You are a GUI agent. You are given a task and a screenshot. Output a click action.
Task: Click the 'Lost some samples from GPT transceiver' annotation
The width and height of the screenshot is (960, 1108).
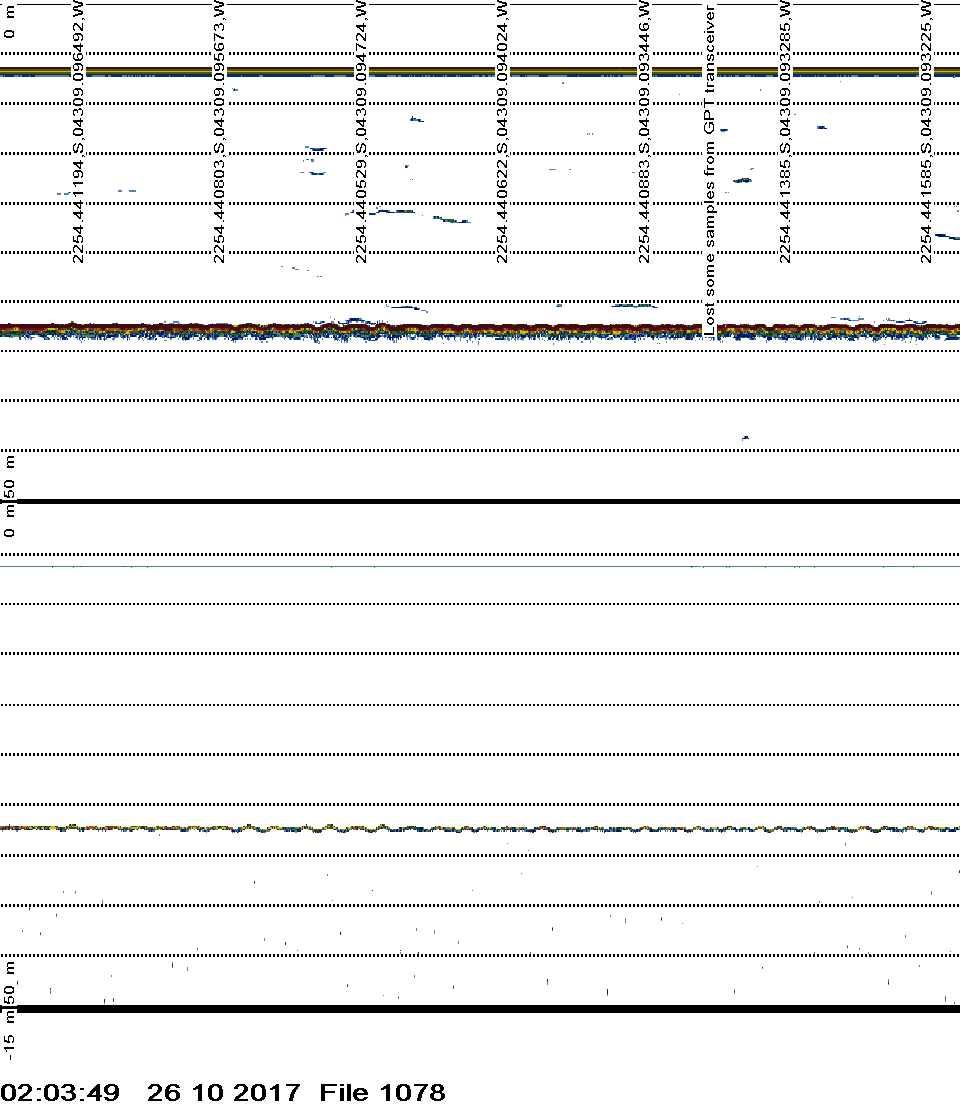709,170
